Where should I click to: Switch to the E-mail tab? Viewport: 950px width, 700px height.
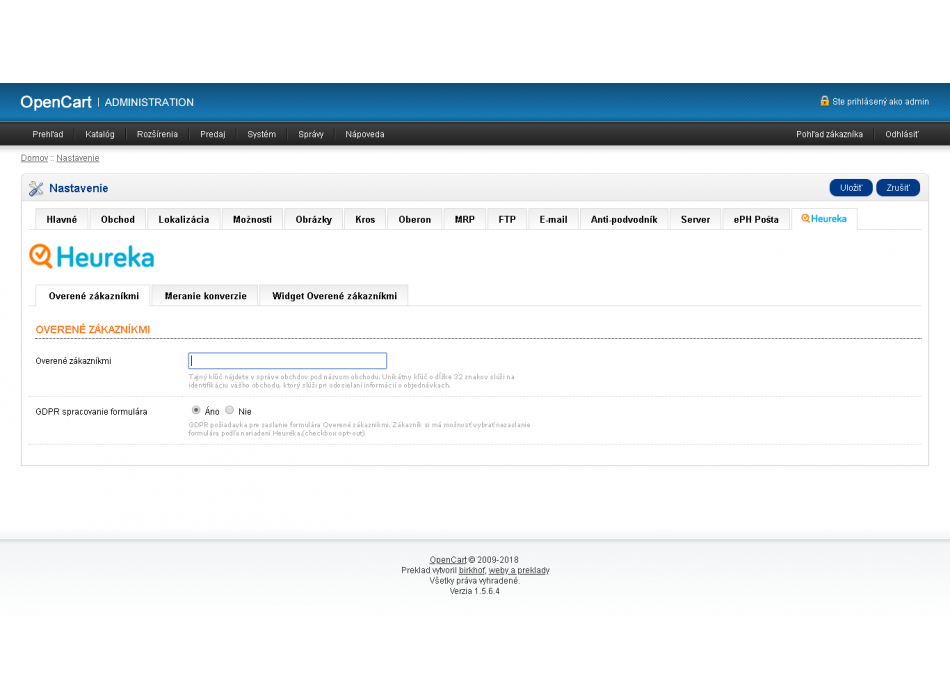point(554,219)
